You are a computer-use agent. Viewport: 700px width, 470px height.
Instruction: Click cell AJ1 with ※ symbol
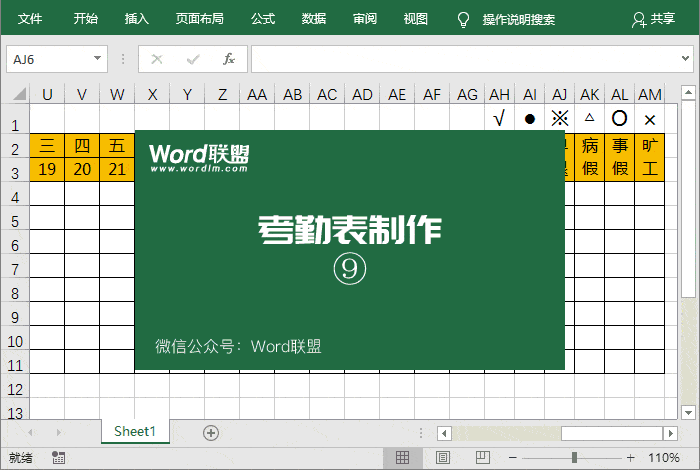[559, 119]
